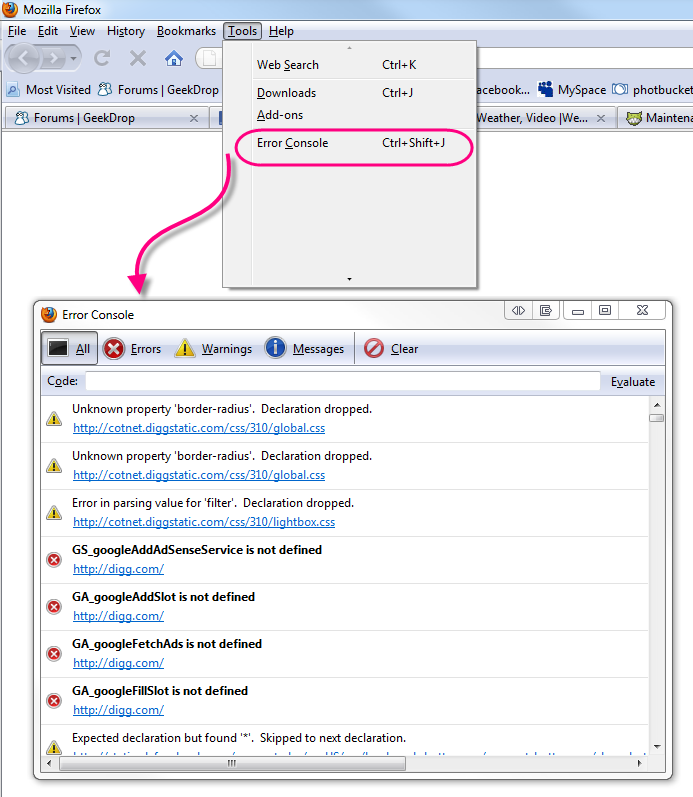The height and width of the screenshot is (797, 693).
Task: Click the horizontal scrollbar in Error Console
Action: (x=231, y=763)
